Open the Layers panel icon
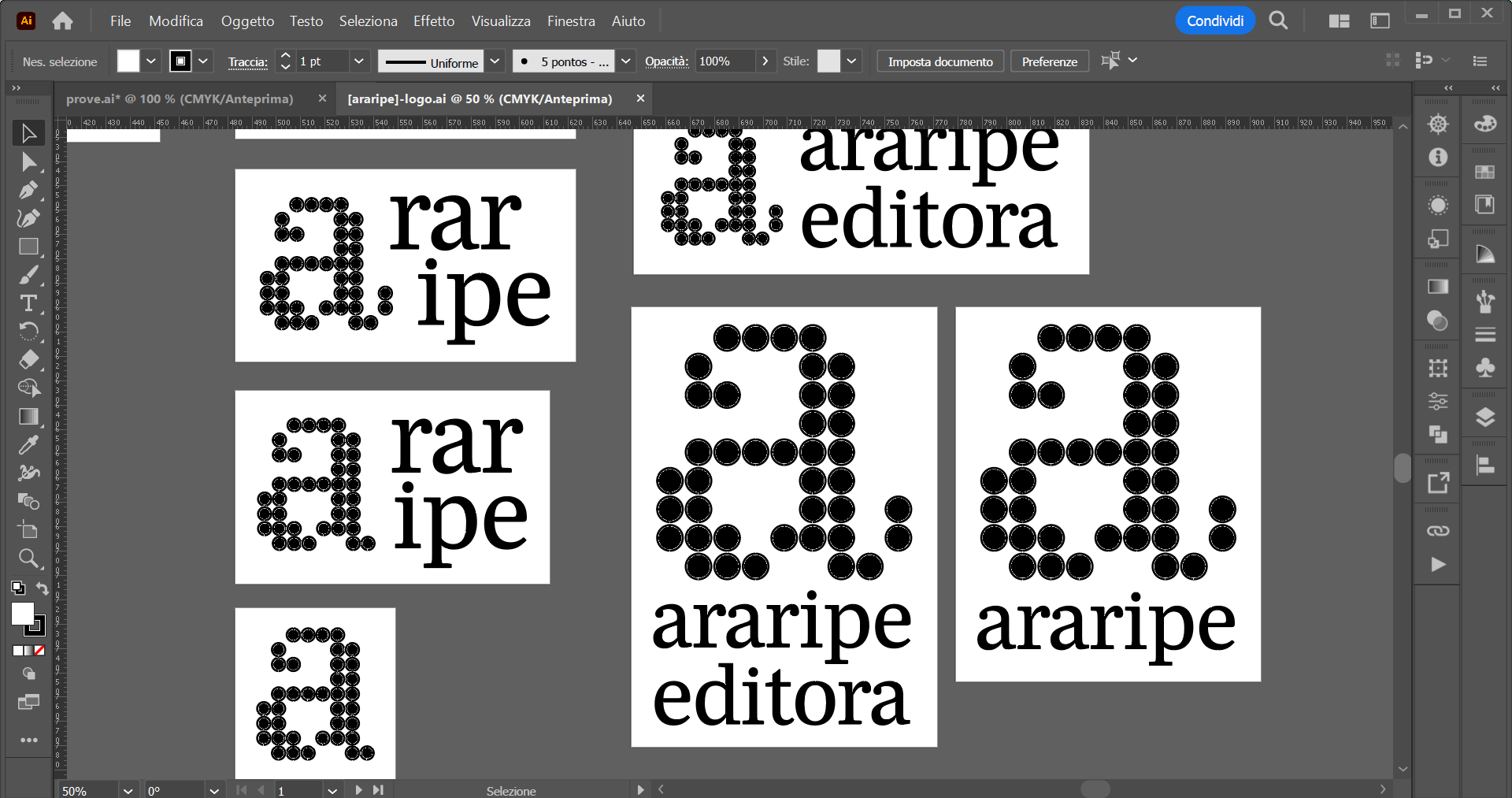 point(1485,418)
